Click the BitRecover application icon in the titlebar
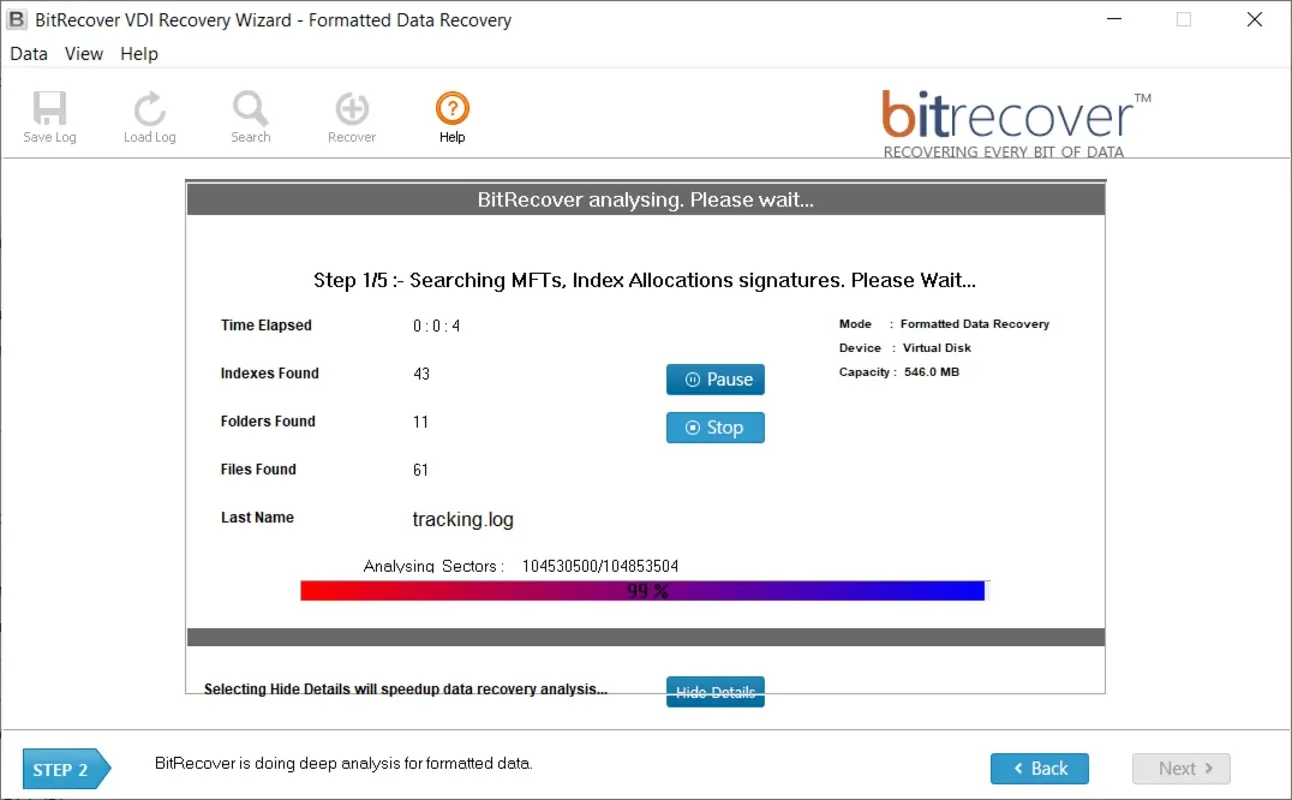Viewport: 1292px width, 800px height. [16, 19]
